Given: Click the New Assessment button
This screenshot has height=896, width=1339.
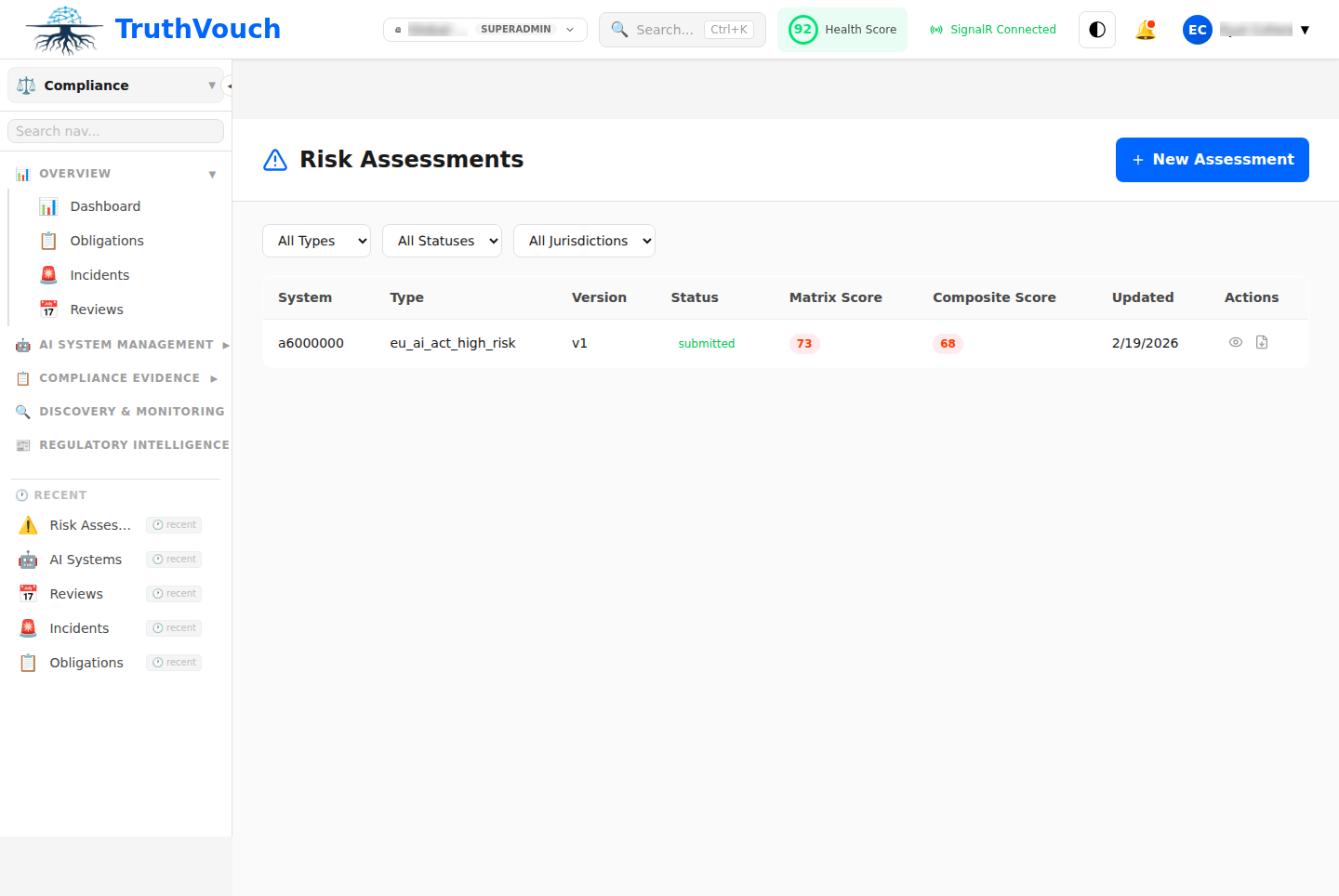Looking at the screenshot, I should 1212,159.
